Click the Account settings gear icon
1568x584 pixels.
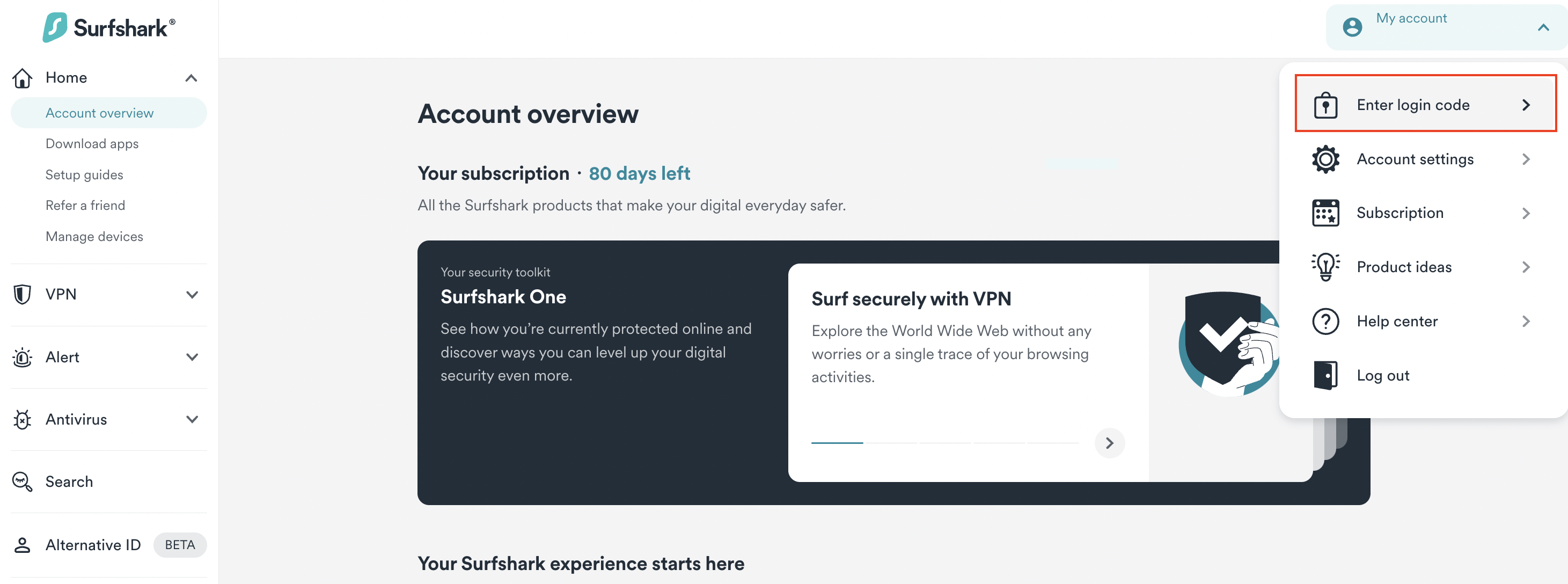[1325, 159]
